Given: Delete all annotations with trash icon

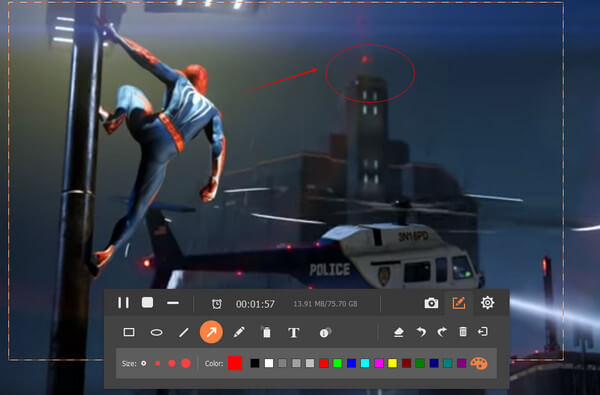Looking at the screenshot, I should pos(463,331).
